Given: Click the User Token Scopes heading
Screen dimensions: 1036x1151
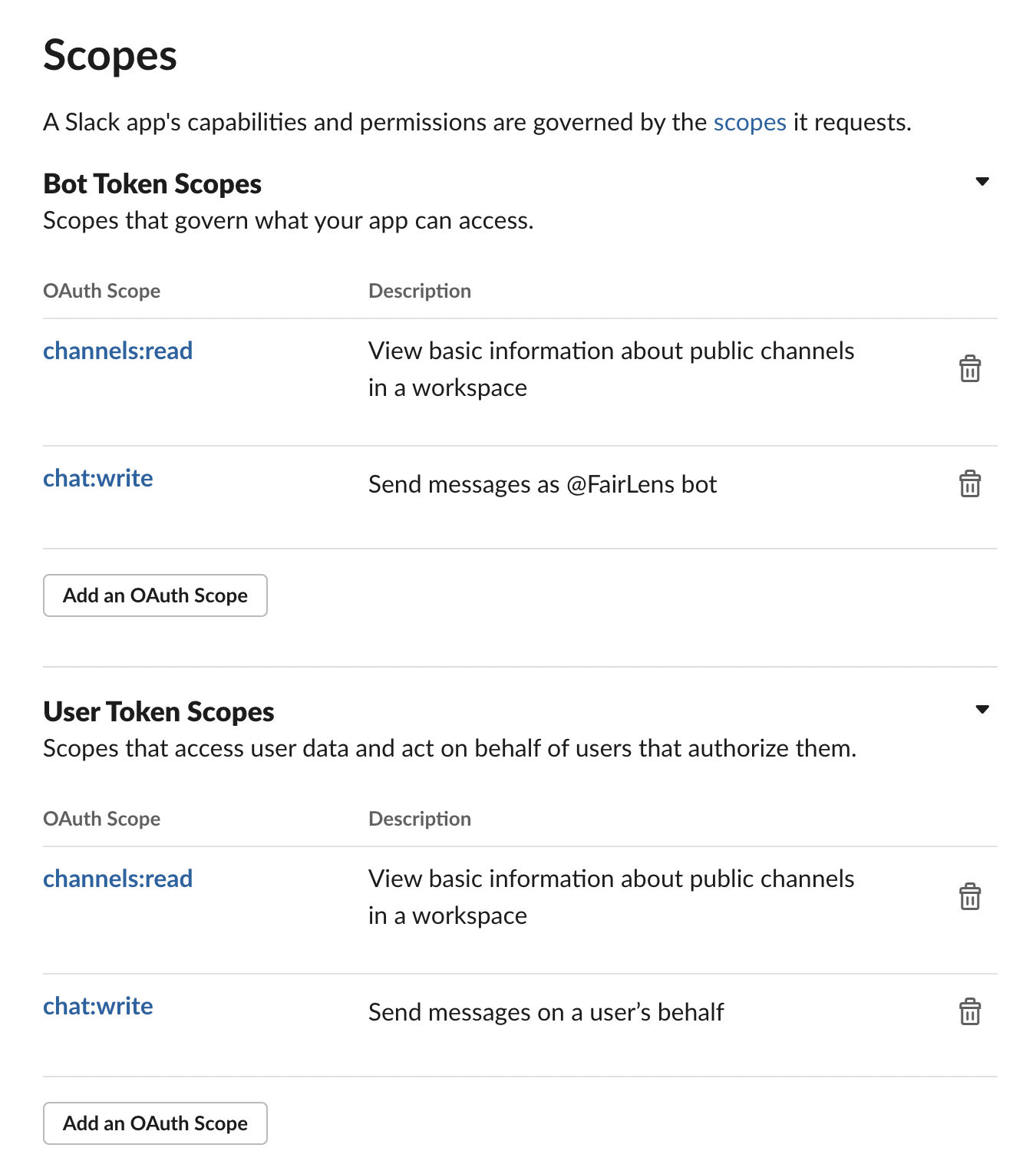Looking at the screenshot, I should tap(158, 712).
